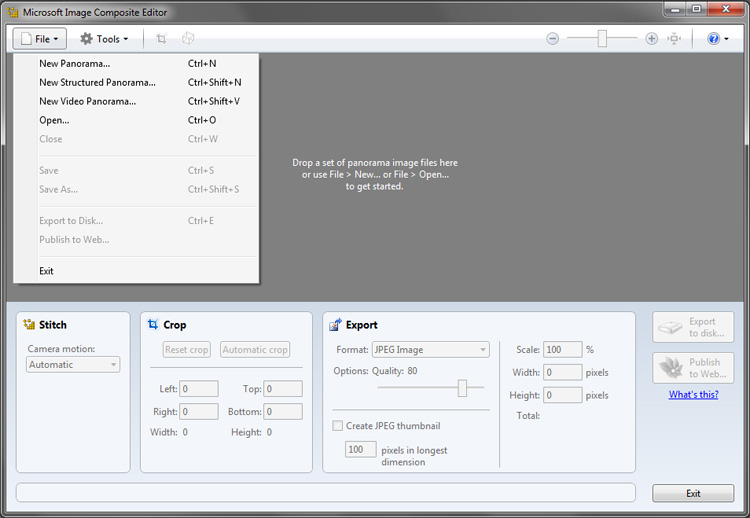The height and width of the screenshot is (518, 750).
Task: Click the Export to disk icon button
Action: (x=693, y=327)
